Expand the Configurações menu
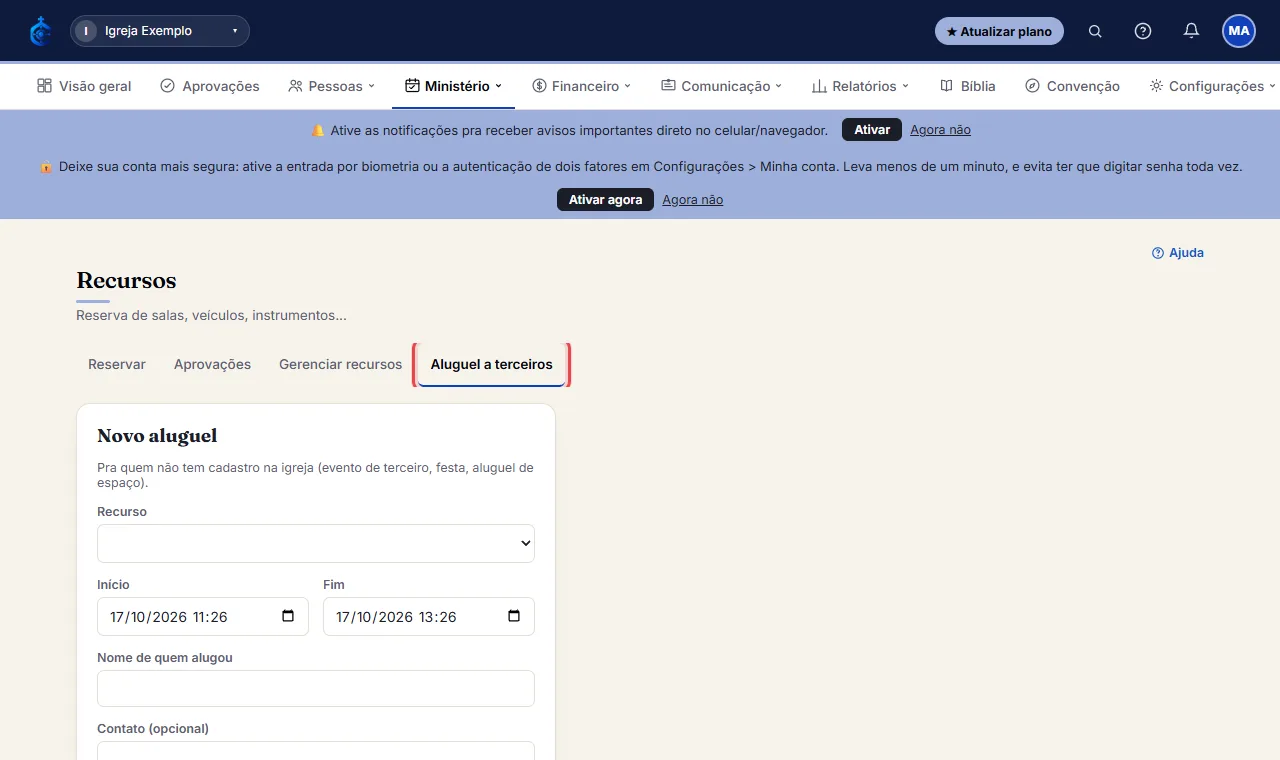Viewport: 1280px width, 760px height. 1212,86
